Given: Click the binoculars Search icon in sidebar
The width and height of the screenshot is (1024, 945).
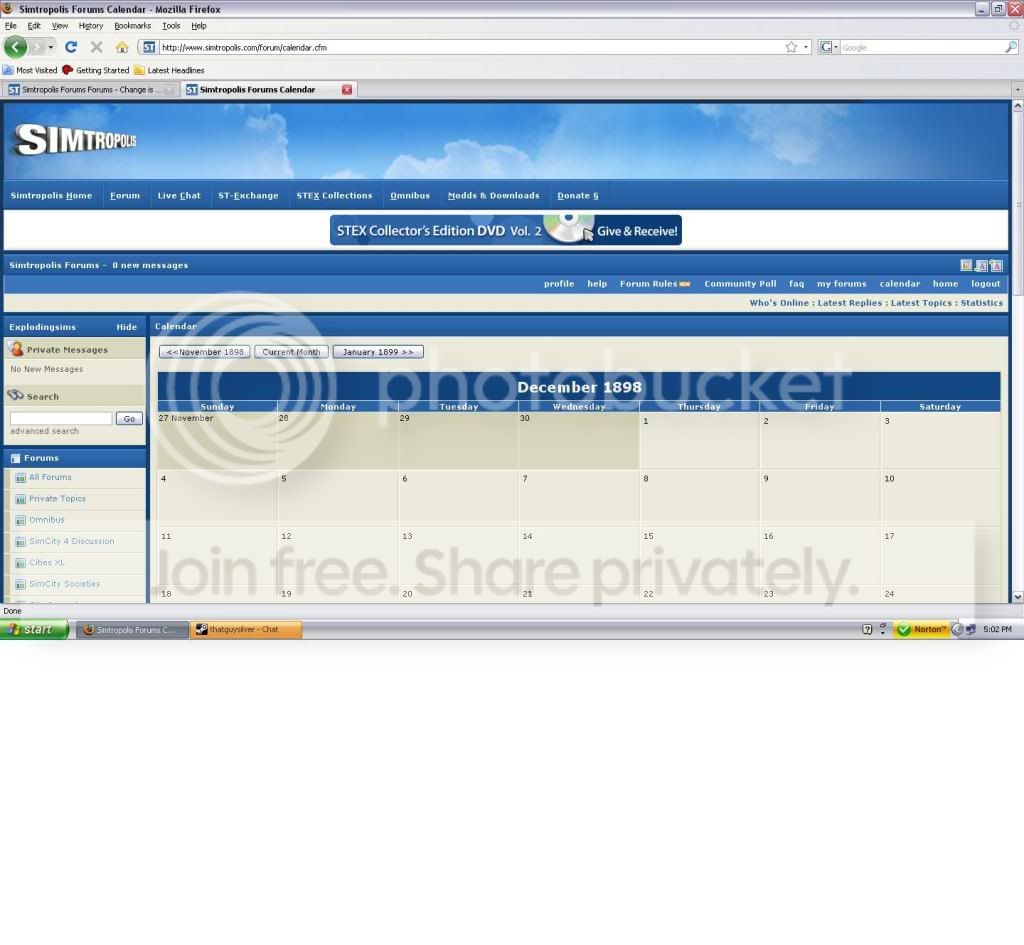Looking at the screenshot, I should click(x=16, y=395).
